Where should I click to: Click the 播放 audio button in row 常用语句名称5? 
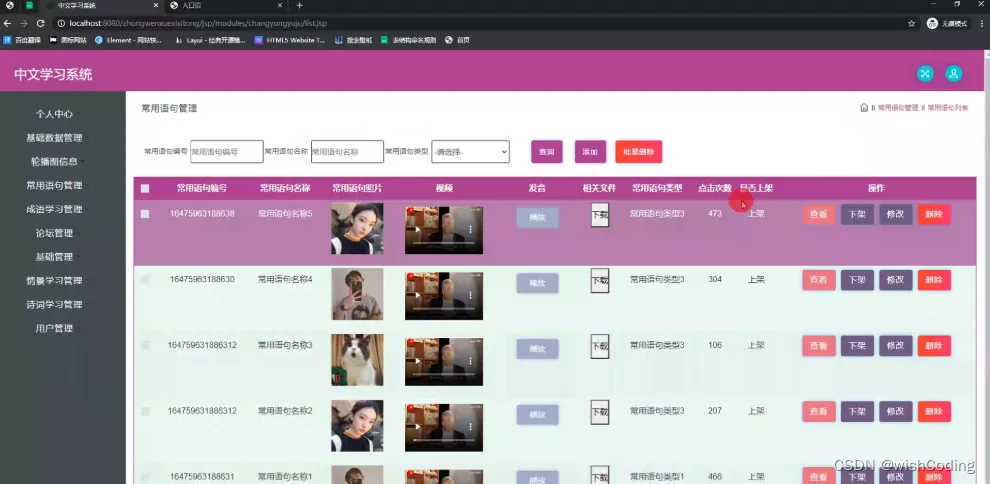pos(537,218)
